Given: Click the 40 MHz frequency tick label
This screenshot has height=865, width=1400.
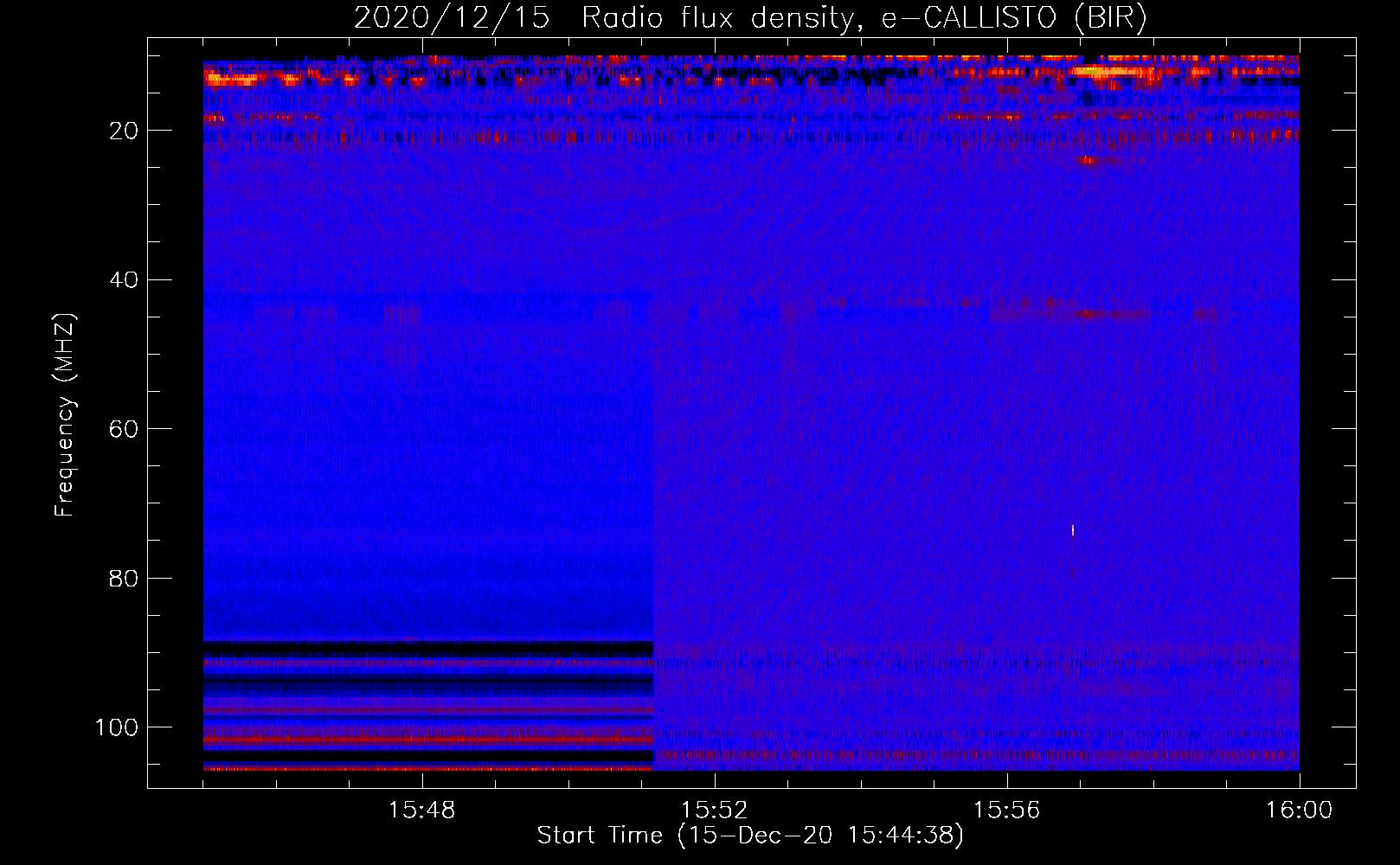Looking at the screenshot, I should (x=125, y=279).
